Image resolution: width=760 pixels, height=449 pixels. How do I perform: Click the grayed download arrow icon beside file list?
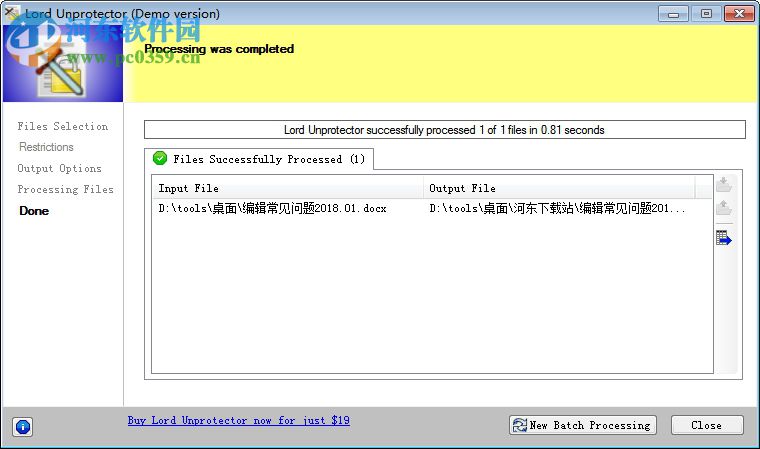[x=724, y=185]
